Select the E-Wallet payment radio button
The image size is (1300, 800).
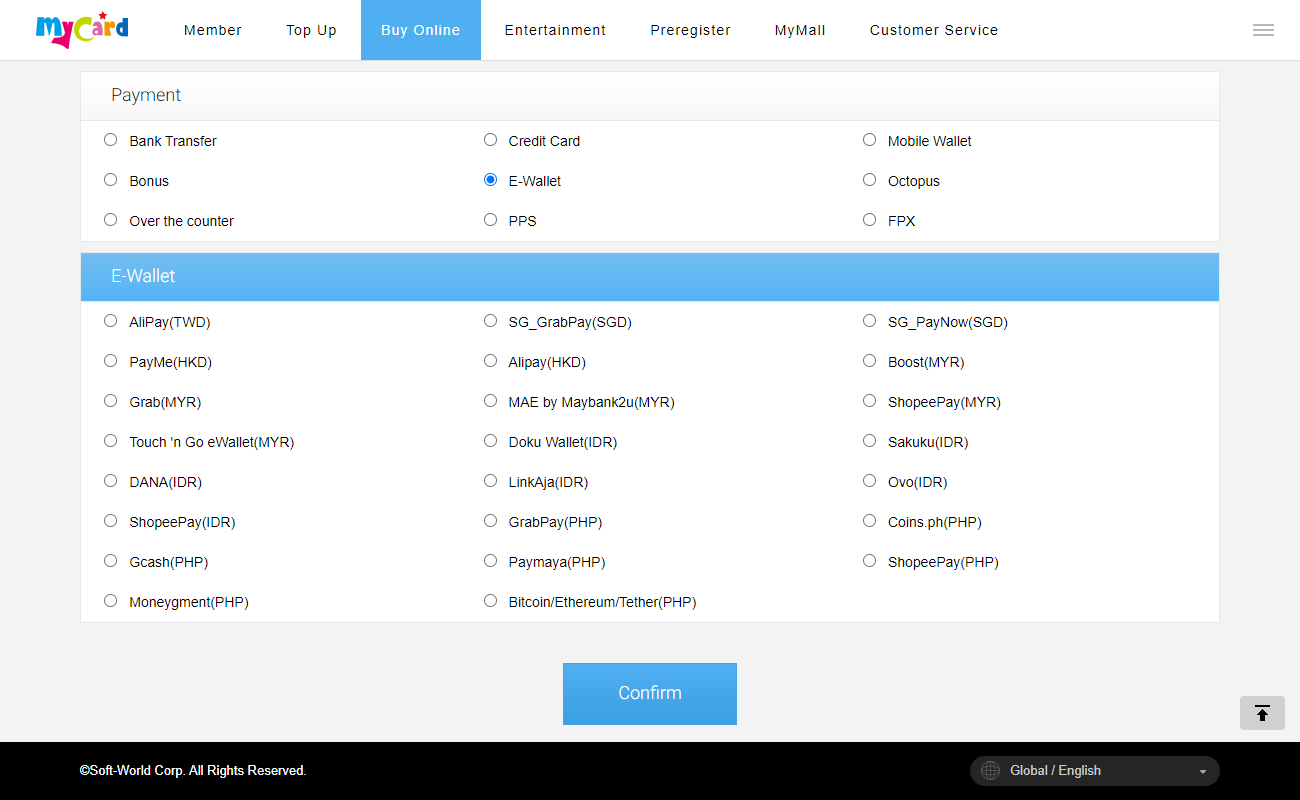point(490,180)
